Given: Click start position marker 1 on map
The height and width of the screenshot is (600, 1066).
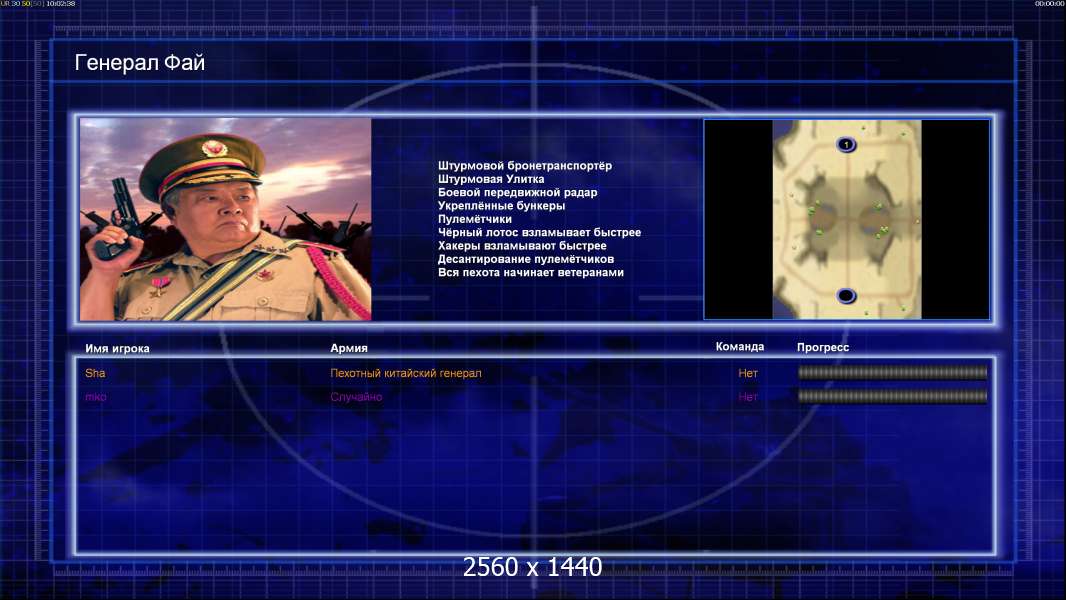Looking at the screenshot, I should coord(846,145).
